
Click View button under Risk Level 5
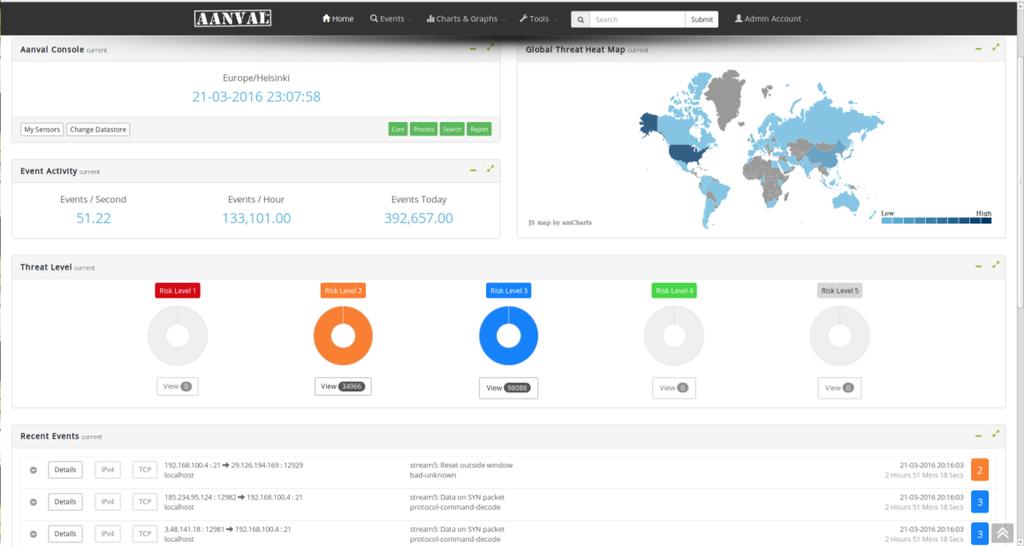840,388
